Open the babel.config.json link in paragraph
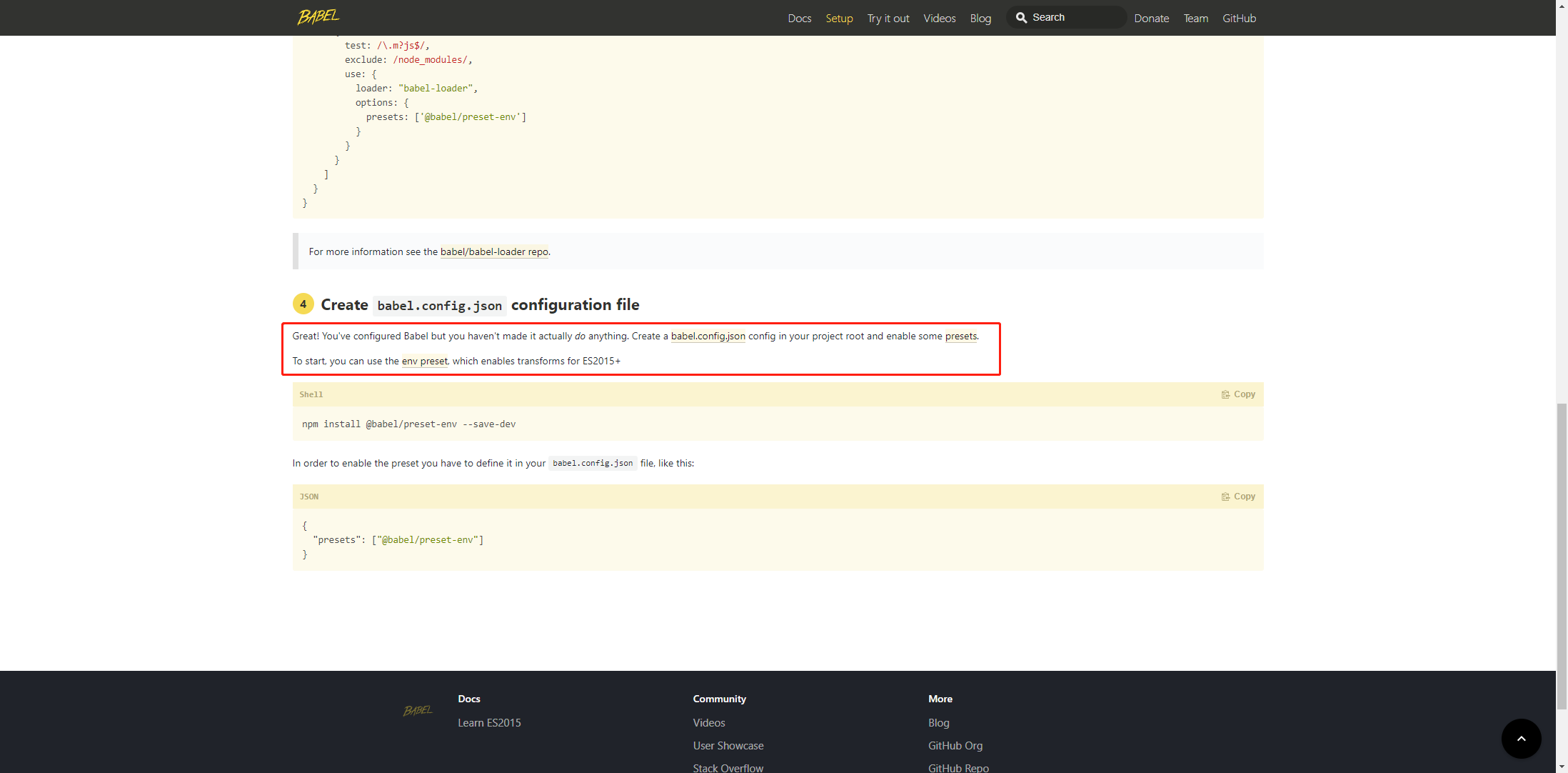The height and width of the screenshot is (773, 1568). [x=708, y=336]
